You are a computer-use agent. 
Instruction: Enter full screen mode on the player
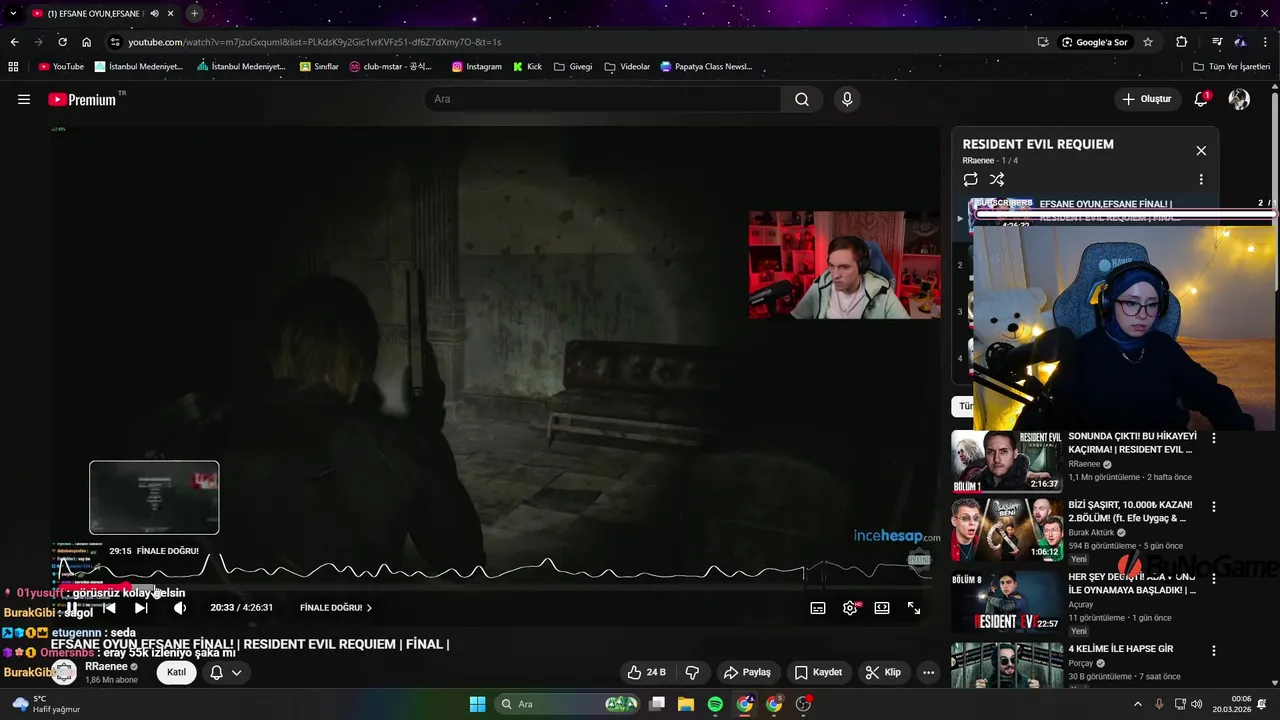point(914,608)
